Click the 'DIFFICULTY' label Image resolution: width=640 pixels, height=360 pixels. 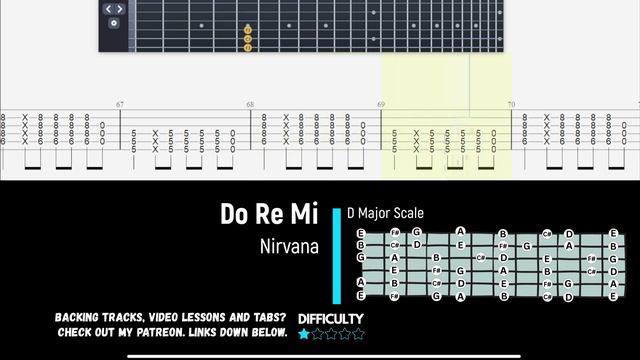coord(331,319)
